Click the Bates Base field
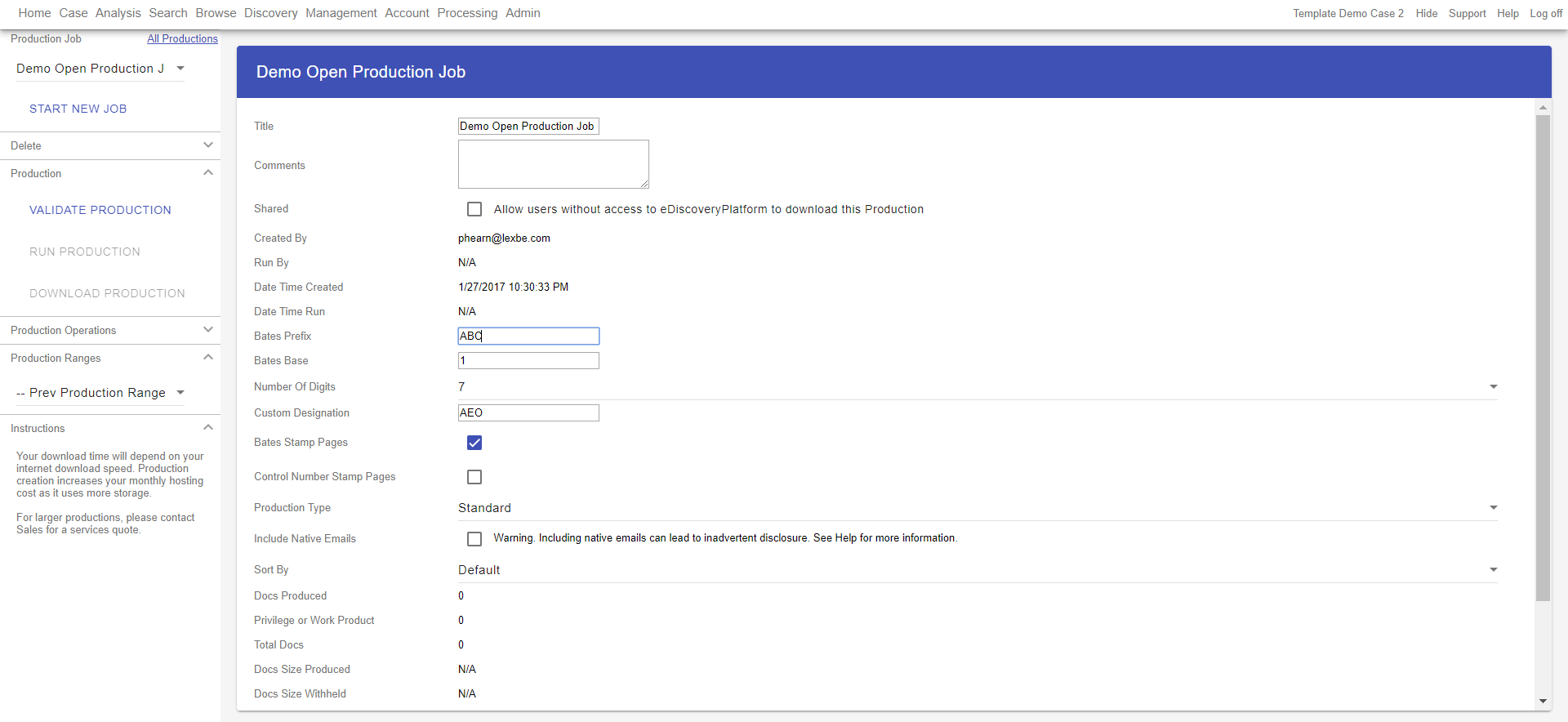1568x722 pixels. [x=528, y=360]
